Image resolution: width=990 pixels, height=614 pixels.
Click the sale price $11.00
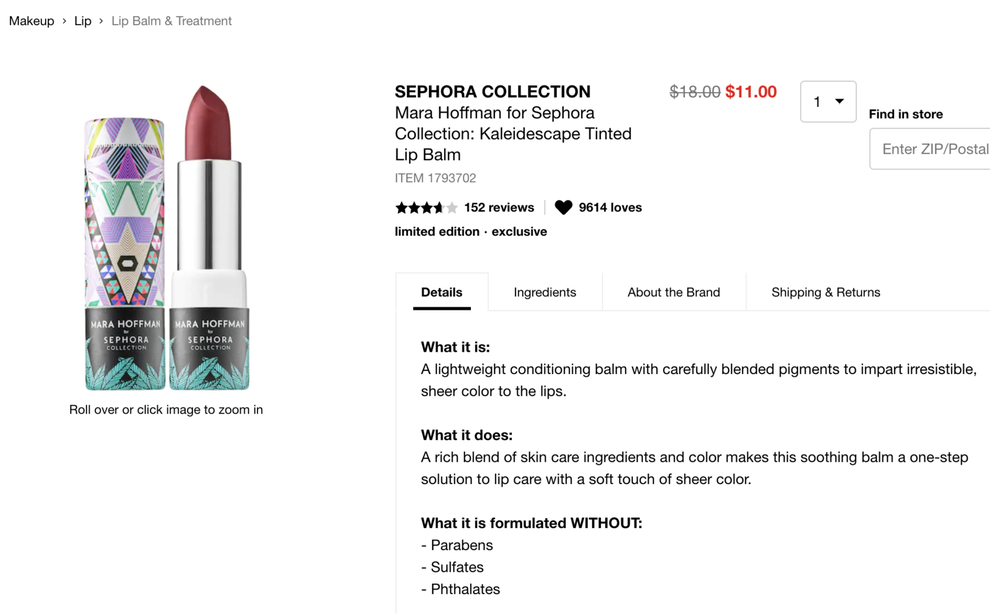pos(751,90)
